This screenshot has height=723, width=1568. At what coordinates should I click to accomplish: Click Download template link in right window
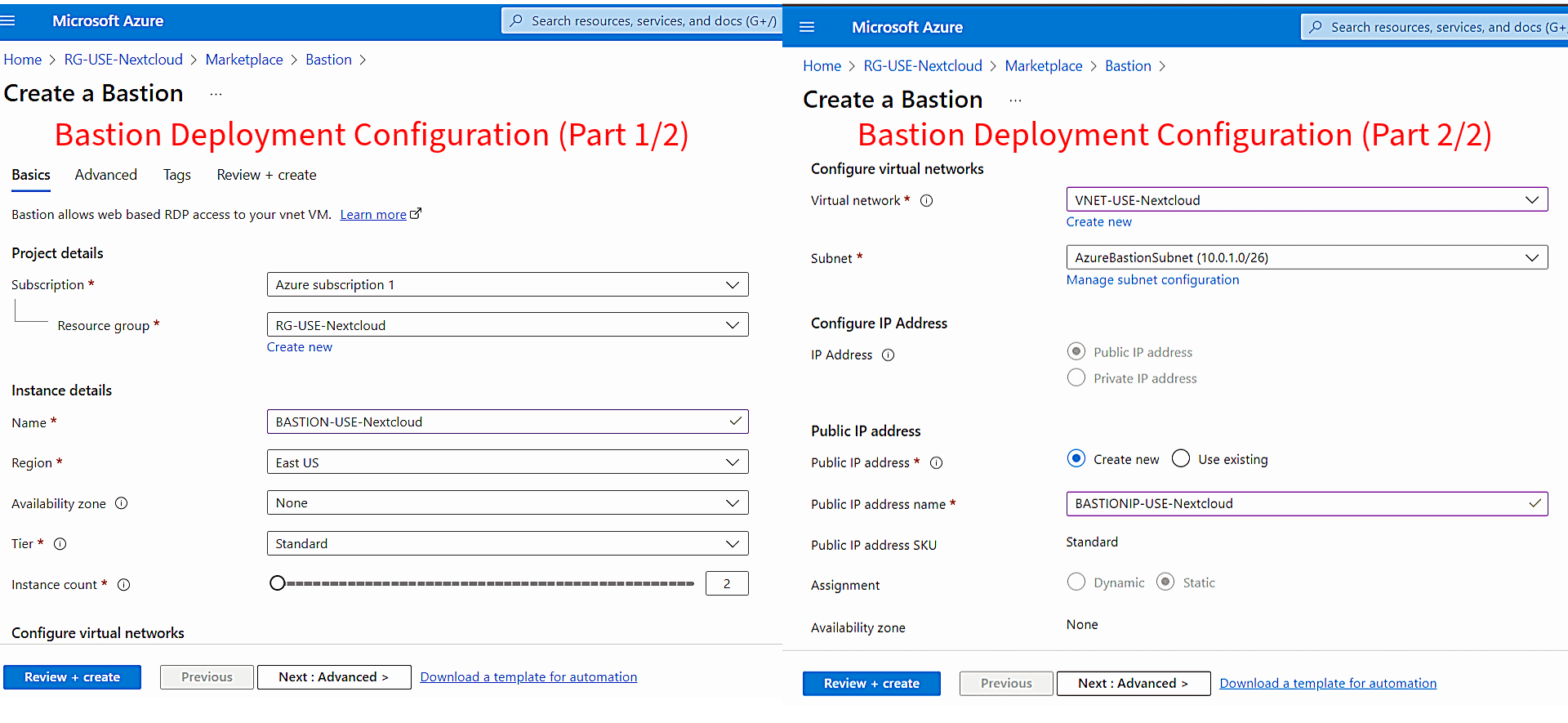tap(1328, 684)
